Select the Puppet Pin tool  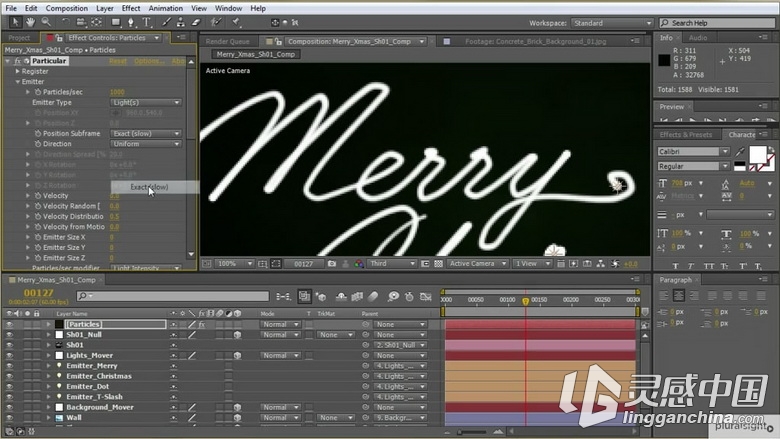coord(236,22)
